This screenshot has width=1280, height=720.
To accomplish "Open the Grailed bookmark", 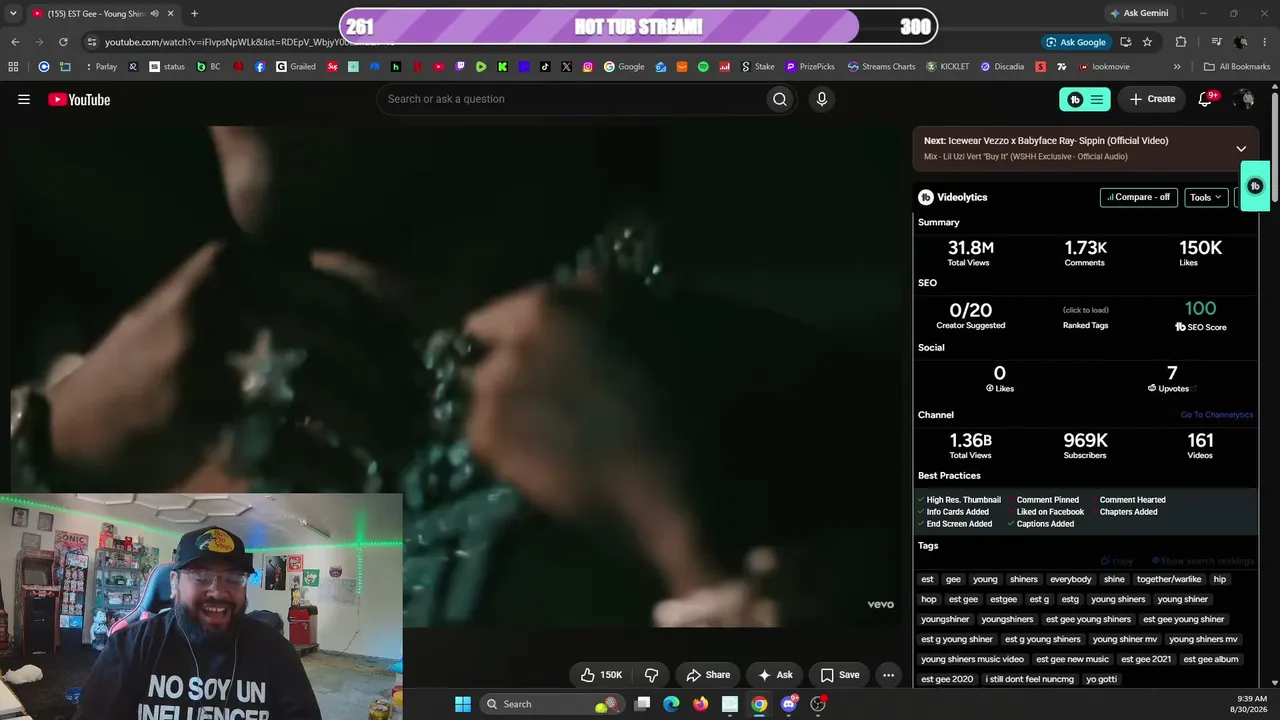I will 296,67.
